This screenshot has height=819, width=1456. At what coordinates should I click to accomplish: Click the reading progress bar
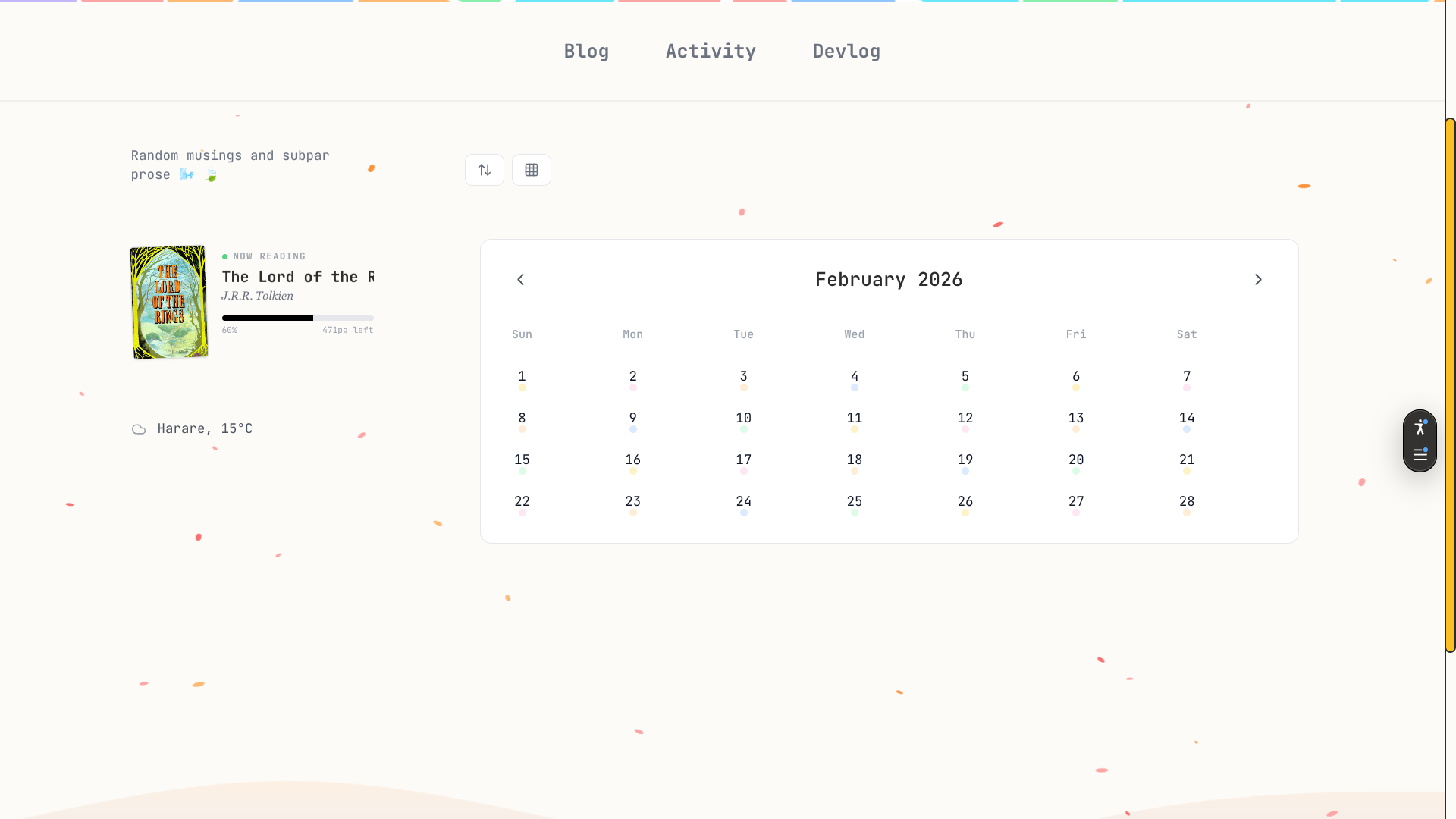tap(297, 318)
